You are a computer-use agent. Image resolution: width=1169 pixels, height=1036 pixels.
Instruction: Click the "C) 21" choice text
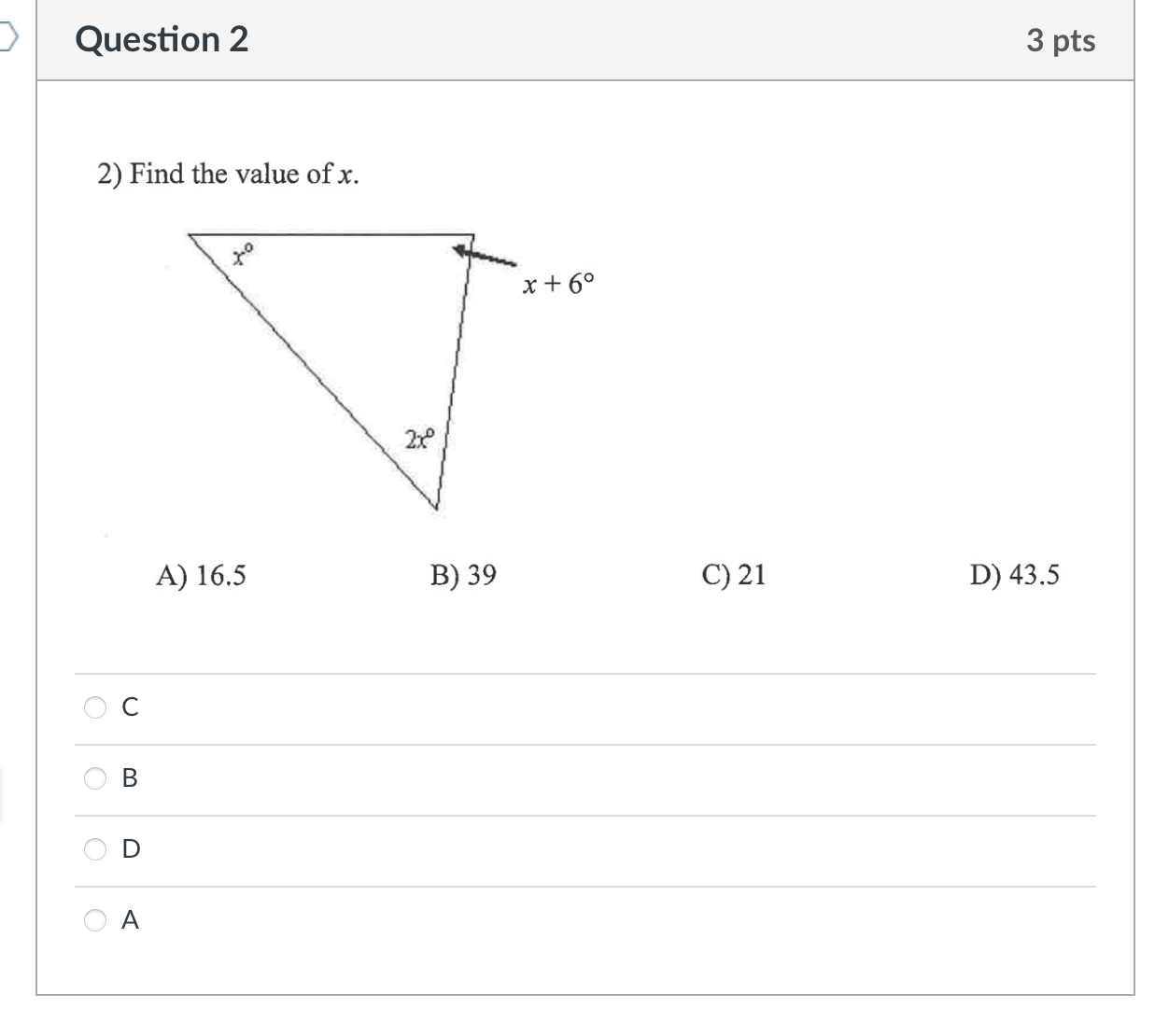click(x=733, y=575)
